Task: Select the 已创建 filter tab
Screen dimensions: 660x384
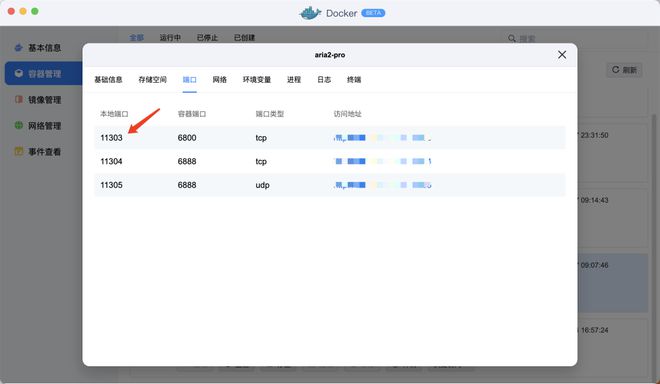Action: click(x=245, y=37)
